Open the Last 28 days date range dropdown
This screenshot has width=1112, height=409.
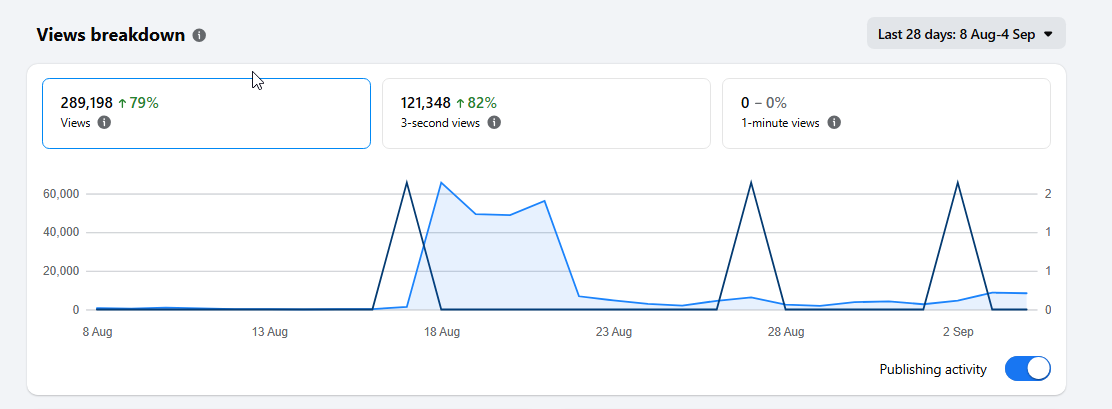(x=966, y=33)
